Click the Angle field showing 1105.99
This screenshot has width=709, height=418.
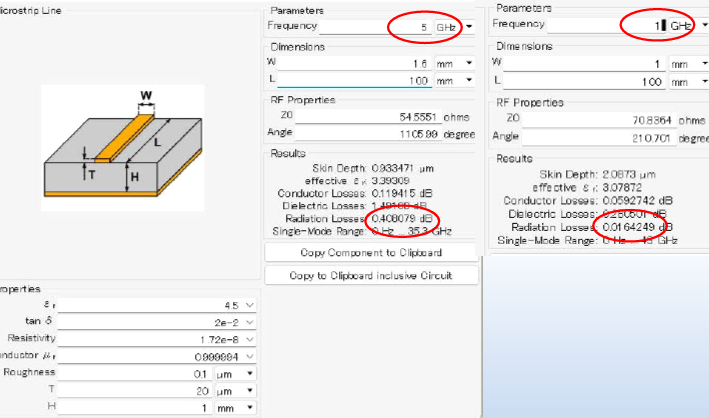(368, 133)
